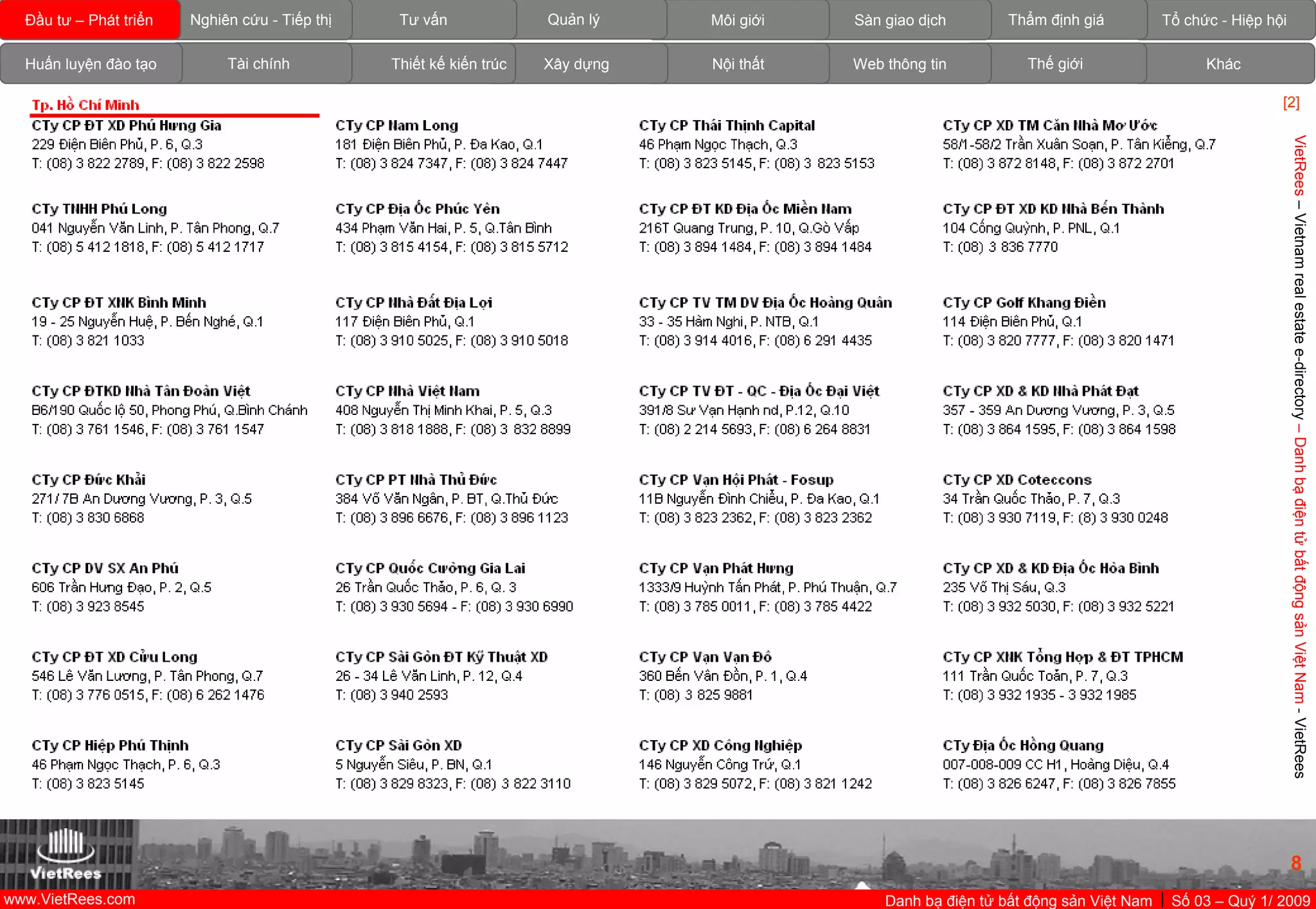Viewport: 1316px width, 909px height.
Task: Open the Sàn giao dịch tab
Action: (910, 20)
